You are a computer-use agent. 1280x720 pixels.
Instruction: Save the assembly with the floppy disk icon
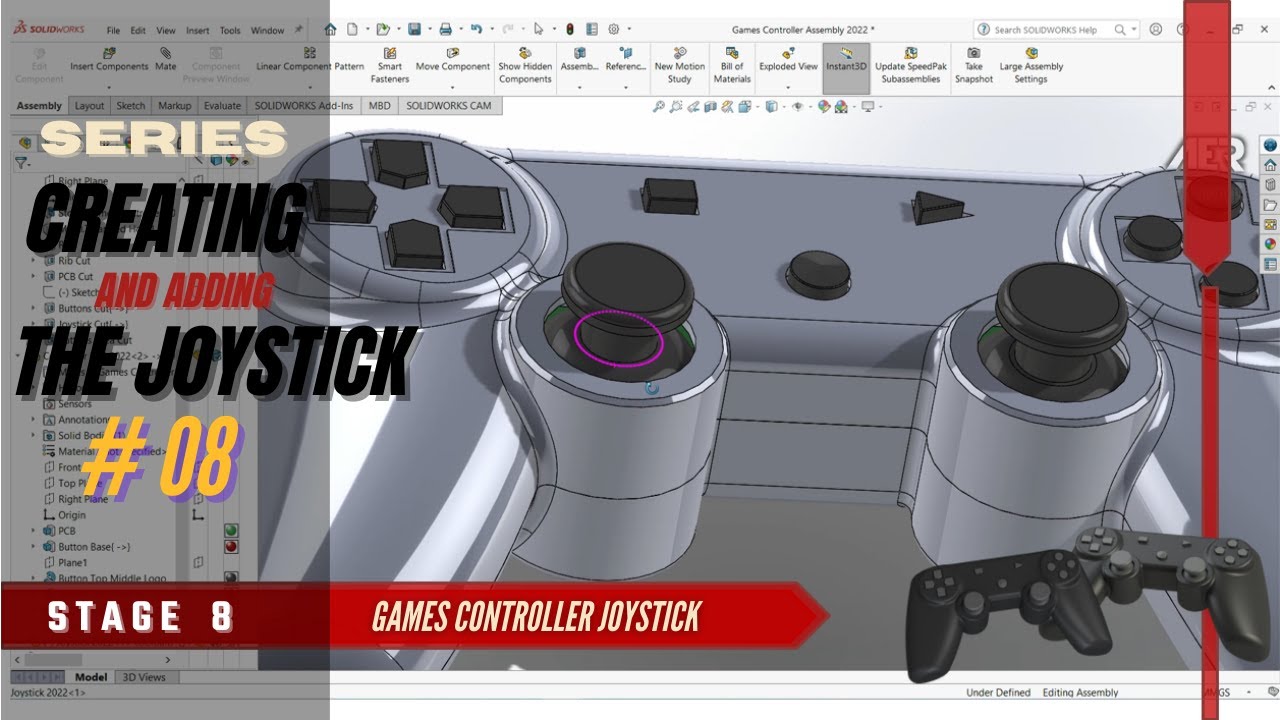(x=414, y=30)
